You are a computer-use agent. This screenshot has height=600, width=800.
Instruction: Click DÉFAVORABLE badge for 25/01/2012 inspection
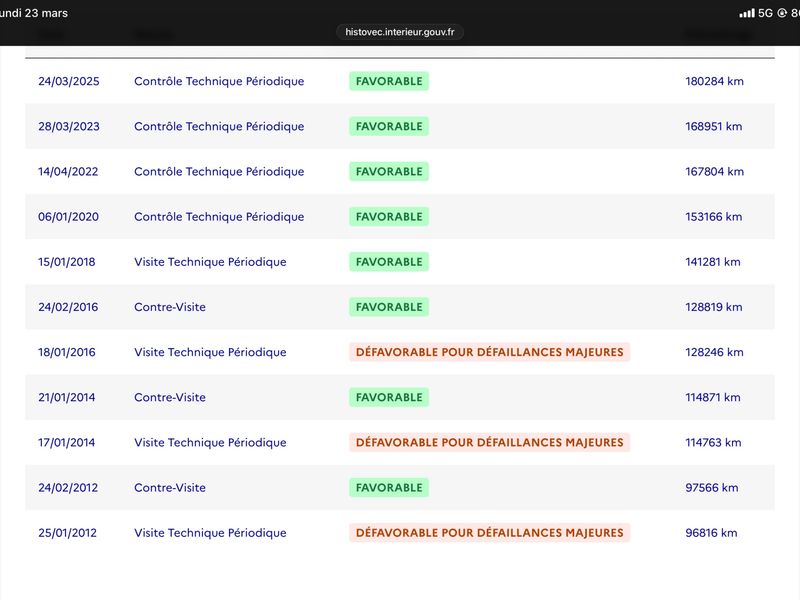tap(489, 533)
